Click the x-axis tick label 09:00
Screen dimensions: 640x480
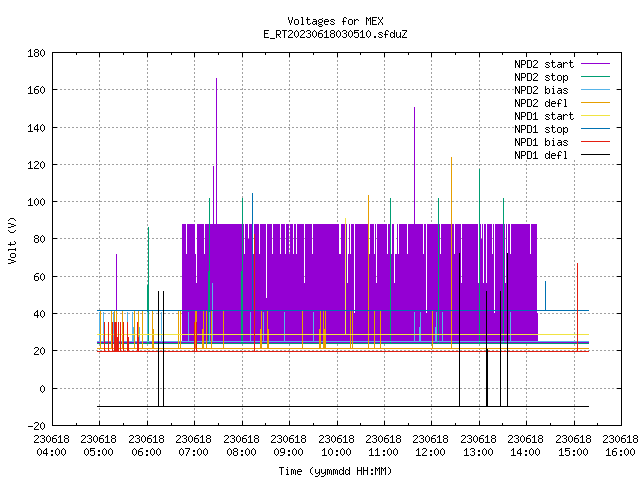(289, 452)
